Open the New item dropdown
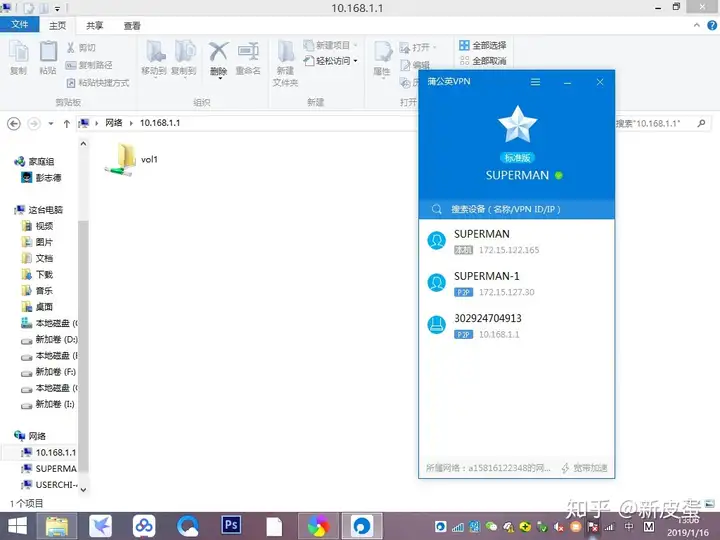Image resolution: width=720 pixels, height=540 pixels. pyautogui.click(x=331, y=45)
